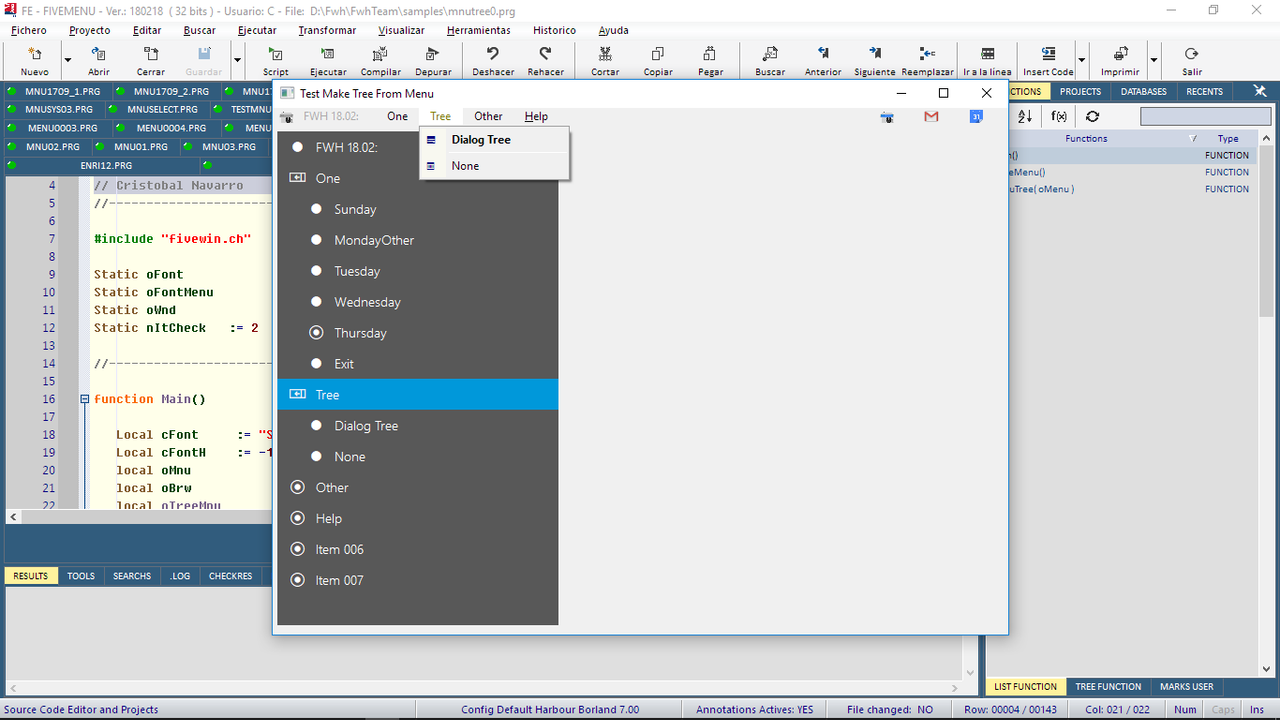Click the Cortar cut icon

pyautogui.click(x=605, y=54)
